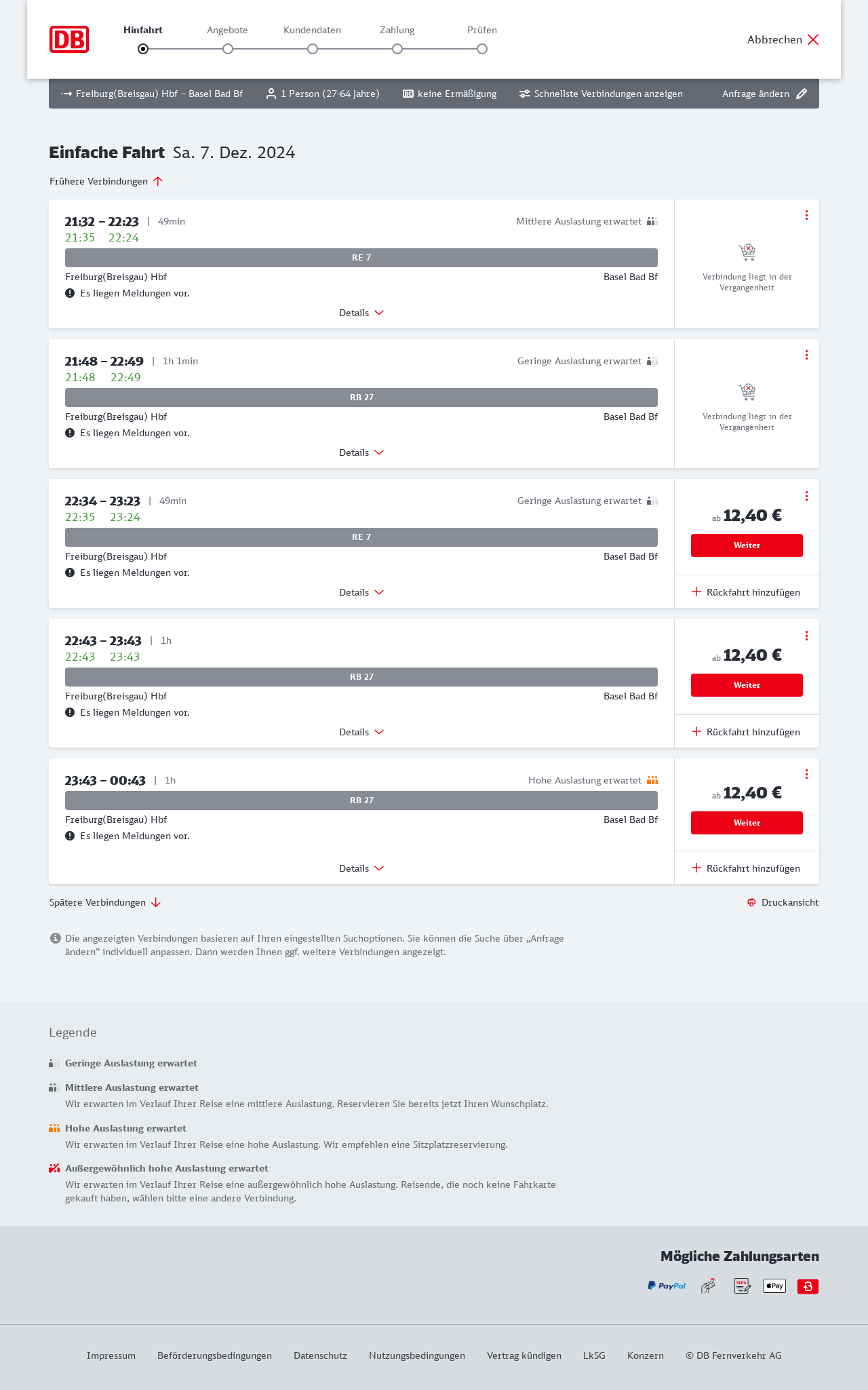Viewport: 868px width, 1390px height.
Task: Click Weiter for the 22:34 connection
Action: pyautogui.click(x=747, y=545)
